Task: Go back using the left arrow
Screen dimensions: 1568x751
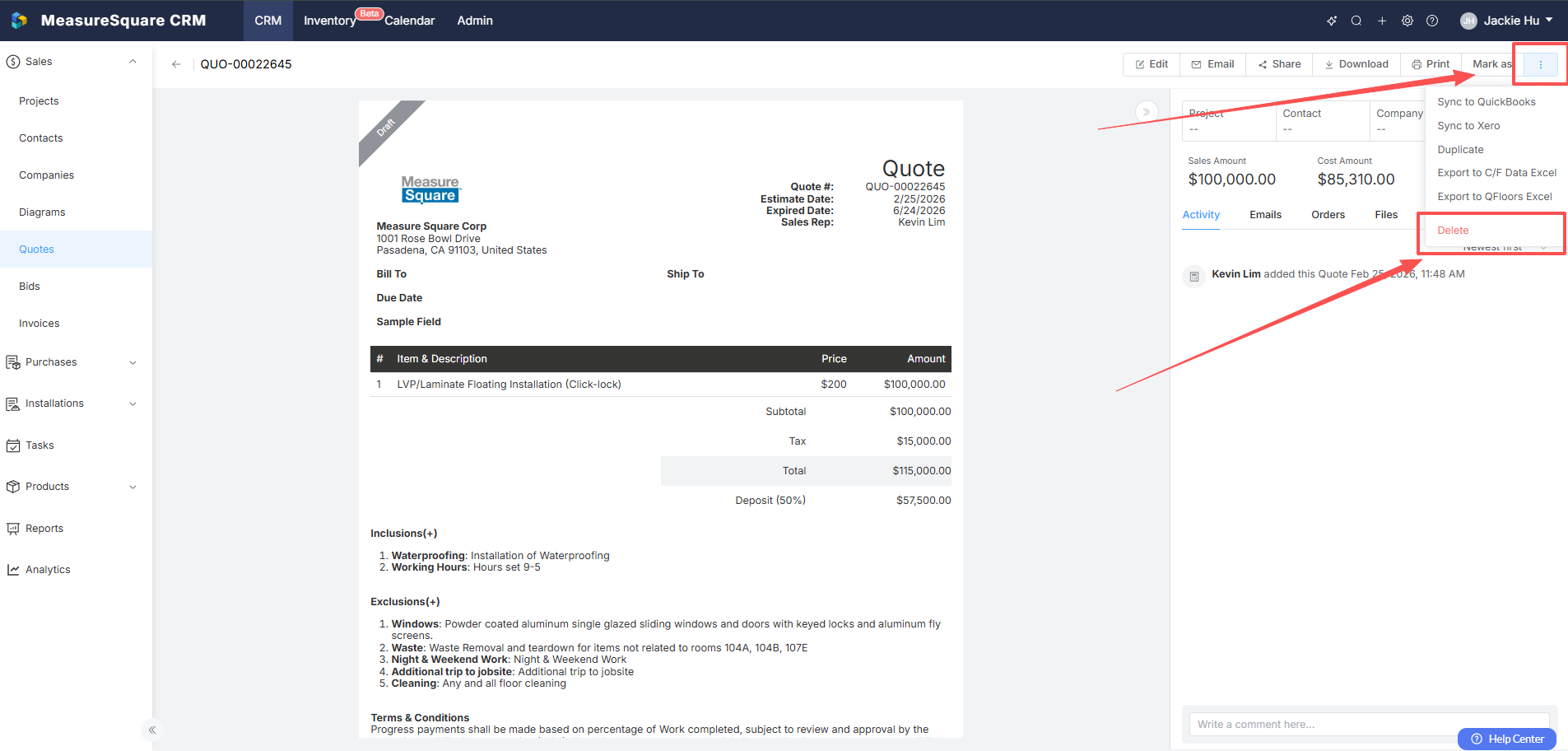Action: tap(176, 64)
